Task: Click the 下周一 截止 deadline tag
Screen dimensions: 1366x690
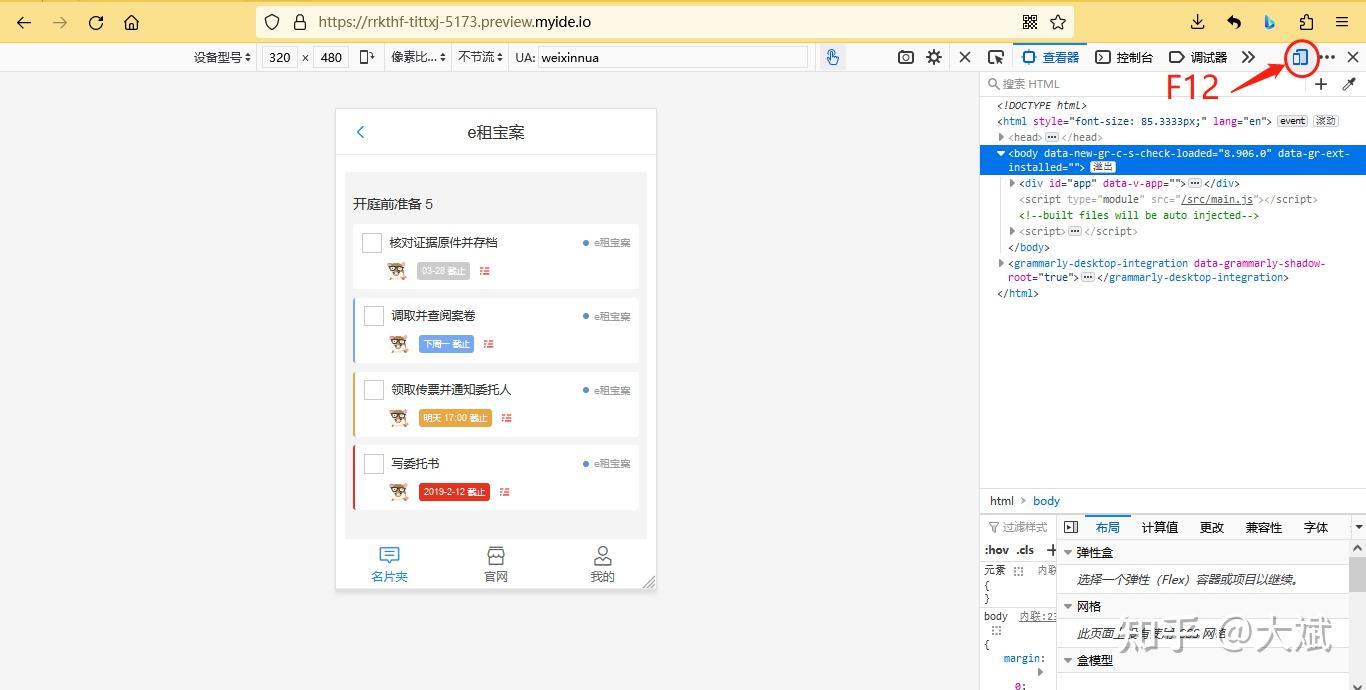Action: pyautogui.click(x=446, y=344)
